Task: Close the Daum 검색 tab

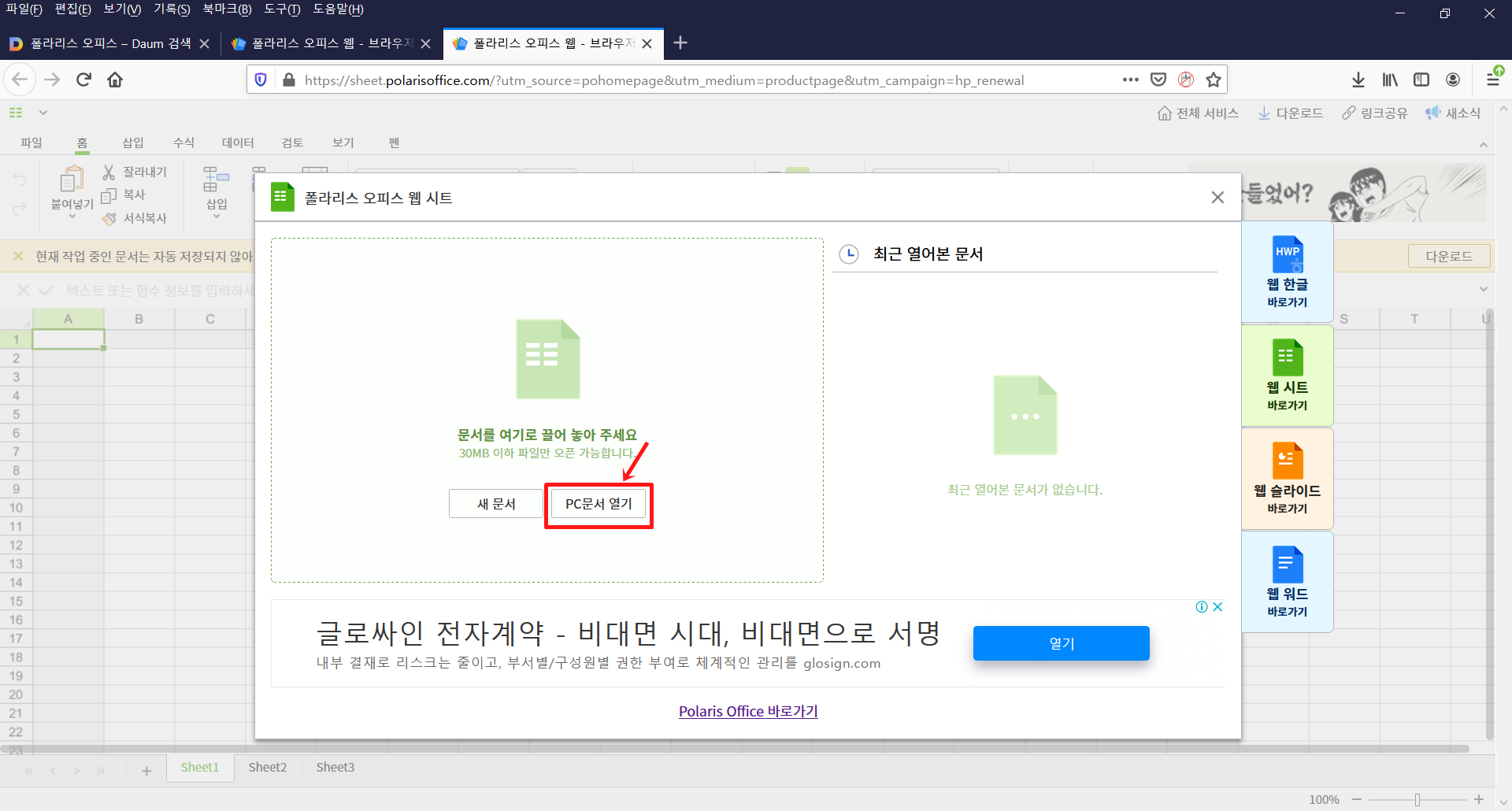Action: [204, 43]
